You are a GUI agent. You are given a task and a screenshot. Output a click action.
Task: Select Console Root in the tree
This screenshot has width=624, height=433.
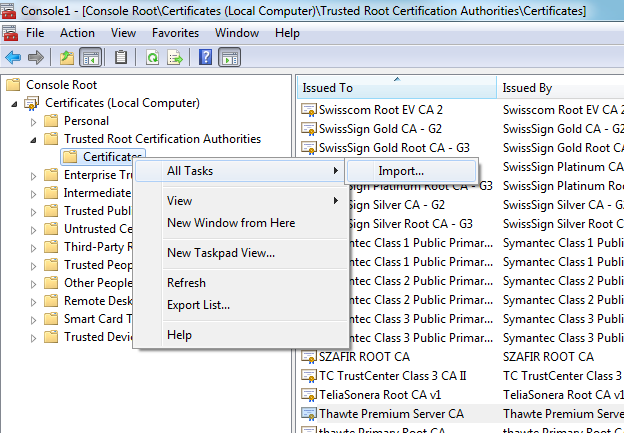point(61,85)
